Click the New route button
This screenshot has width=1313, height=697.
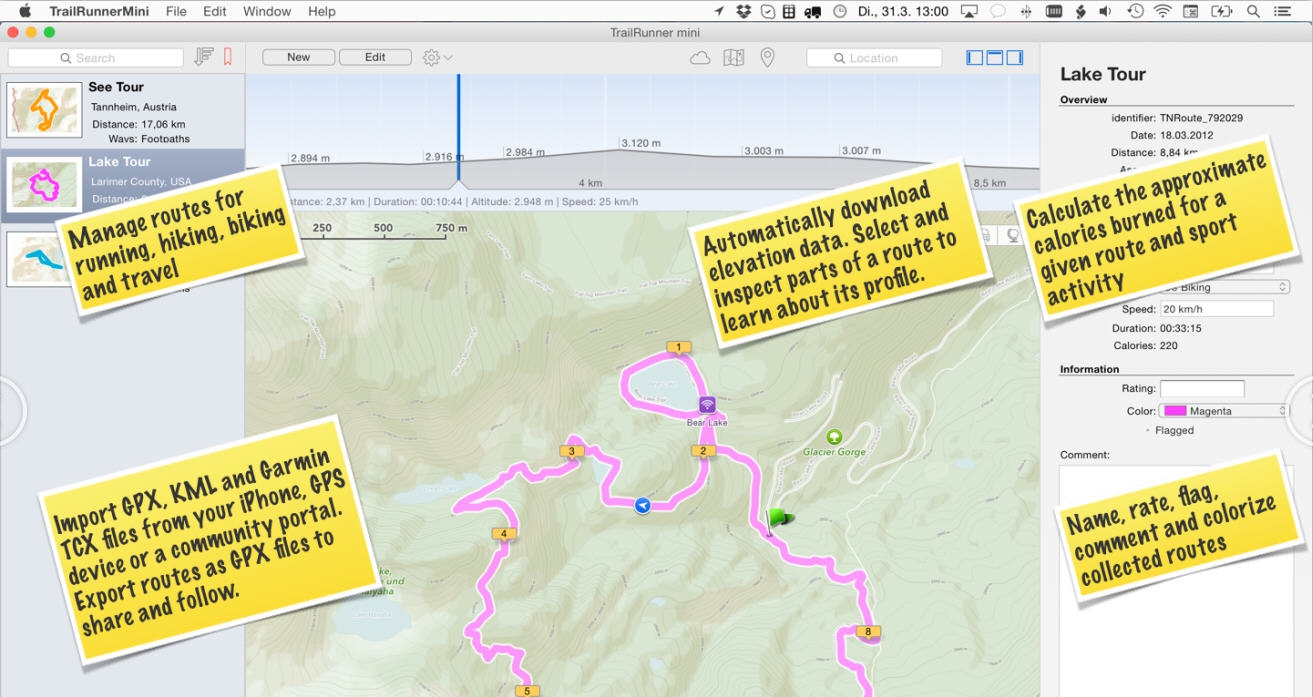click(x=297, y=57)
